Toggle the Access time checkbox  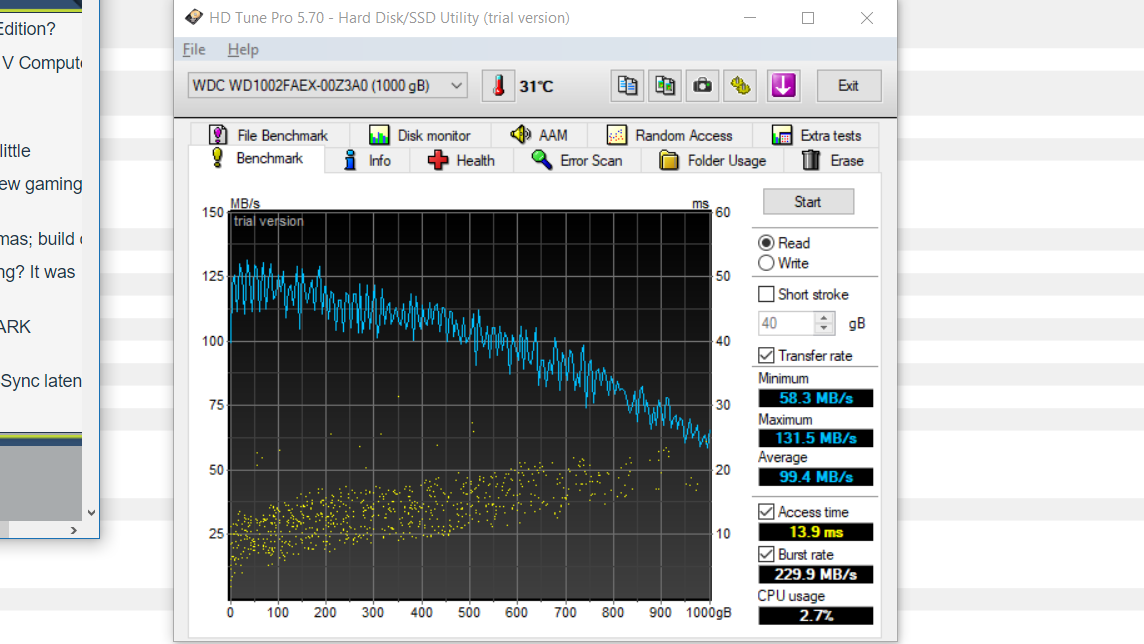pyautogui.click(x=766, y=512)
